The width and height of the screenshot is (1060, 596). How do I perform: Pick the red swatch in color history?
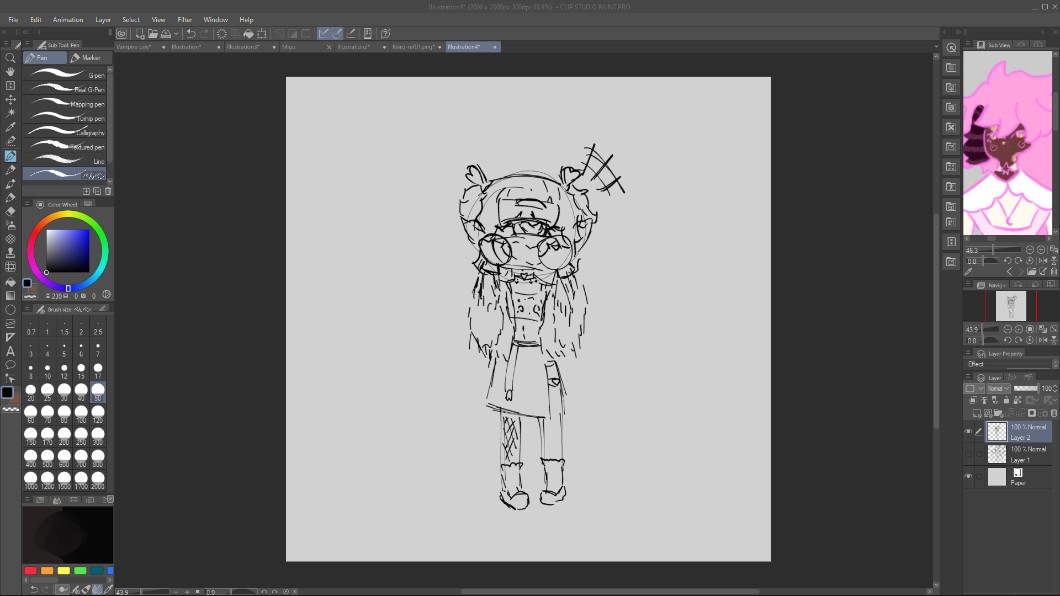30,571
